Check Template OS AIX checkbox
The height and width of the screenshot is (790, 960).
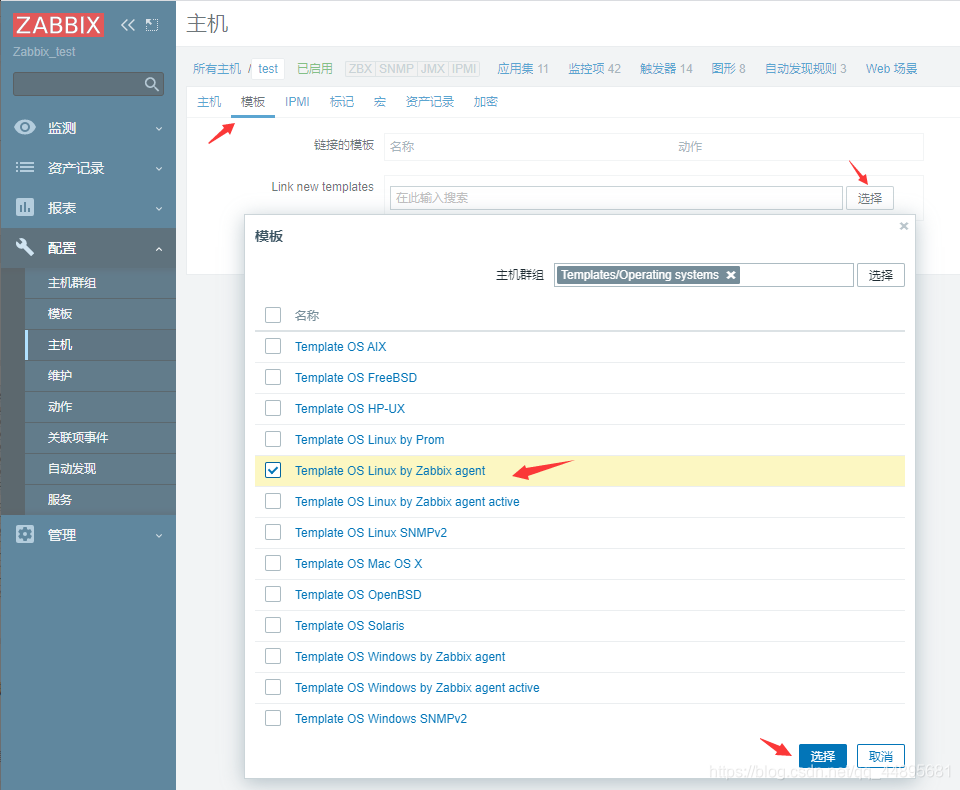[x=273, y=346]
